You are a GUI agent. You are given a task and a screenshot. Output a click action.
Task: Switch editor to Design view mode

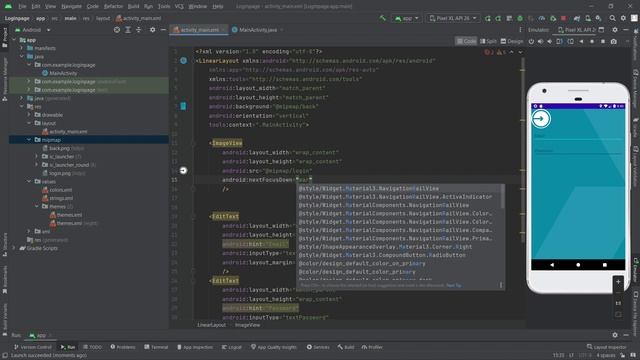point(511,41)
